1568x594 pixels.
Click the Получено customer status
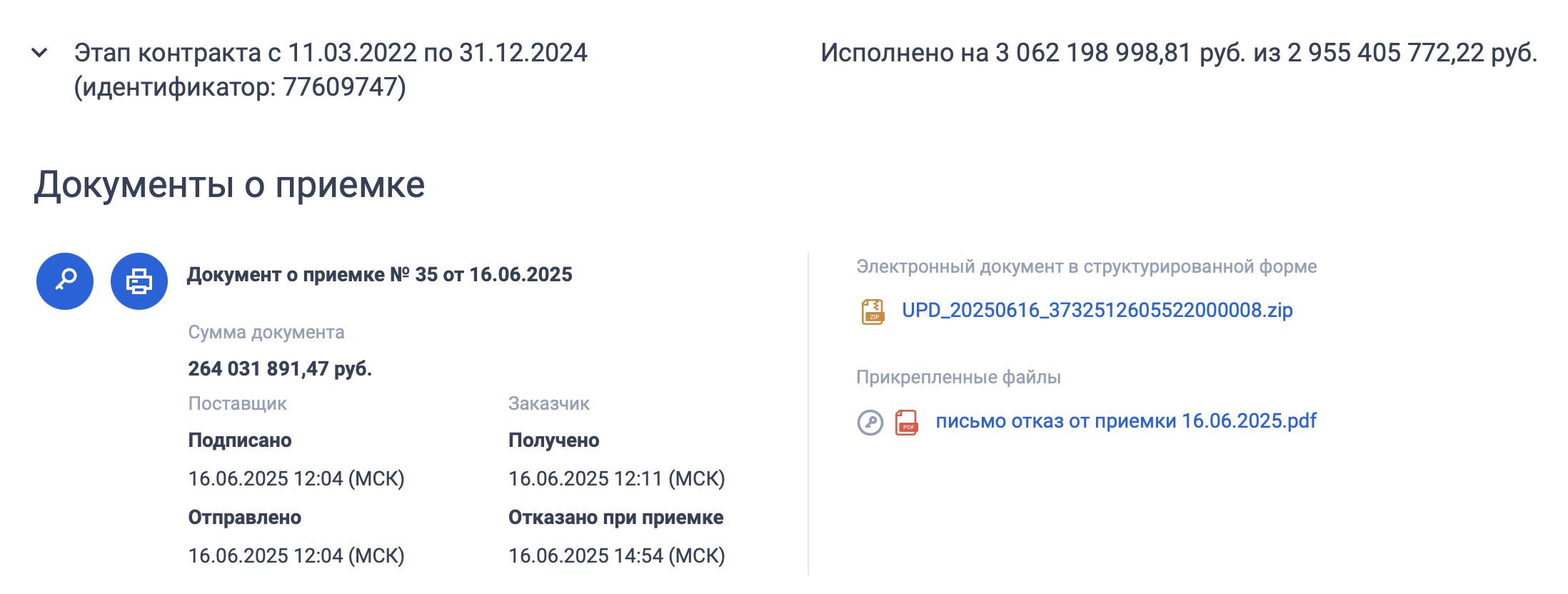click(x=553, y=441)
